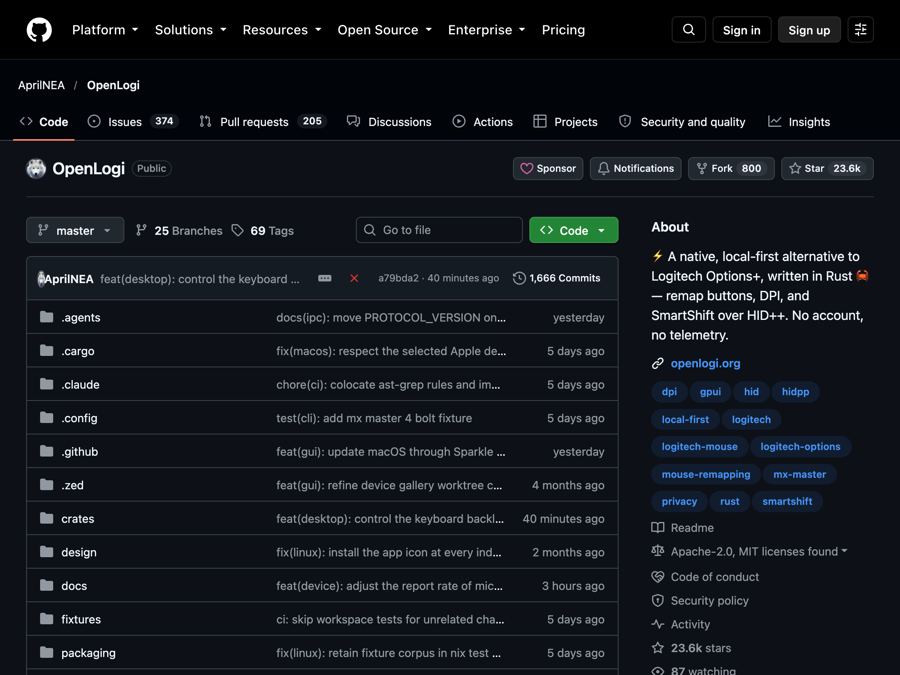Screen dimensions: 900x675
Task: Expand commit message ellipsis button
Action: pos(325,278)
